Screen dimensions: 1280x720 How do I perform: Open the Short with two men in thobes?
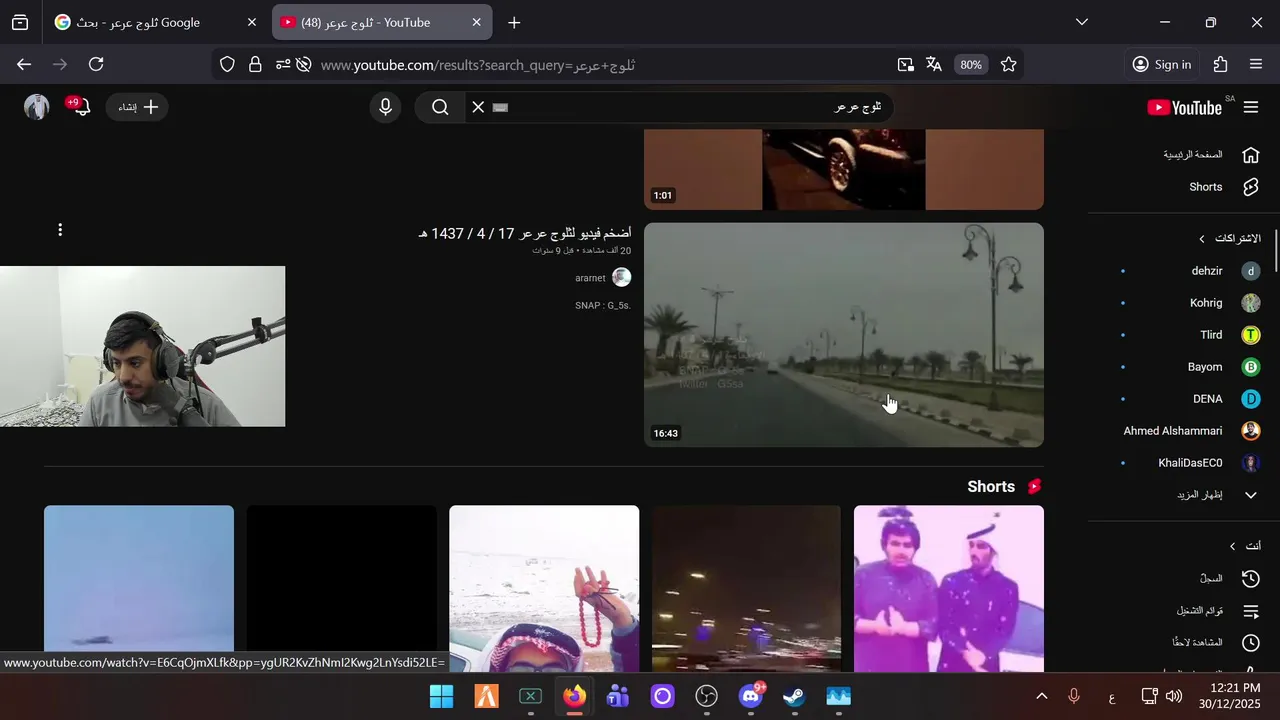[x=949, y=589]
